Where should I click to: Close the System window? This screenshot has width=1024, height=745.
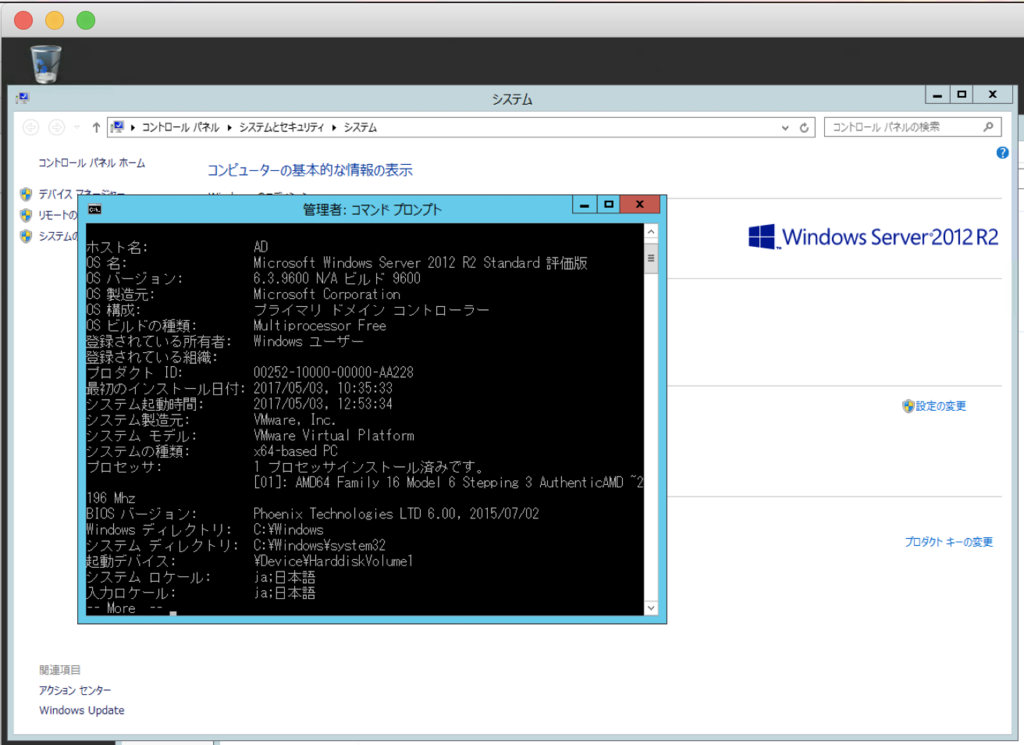(993, 95)
